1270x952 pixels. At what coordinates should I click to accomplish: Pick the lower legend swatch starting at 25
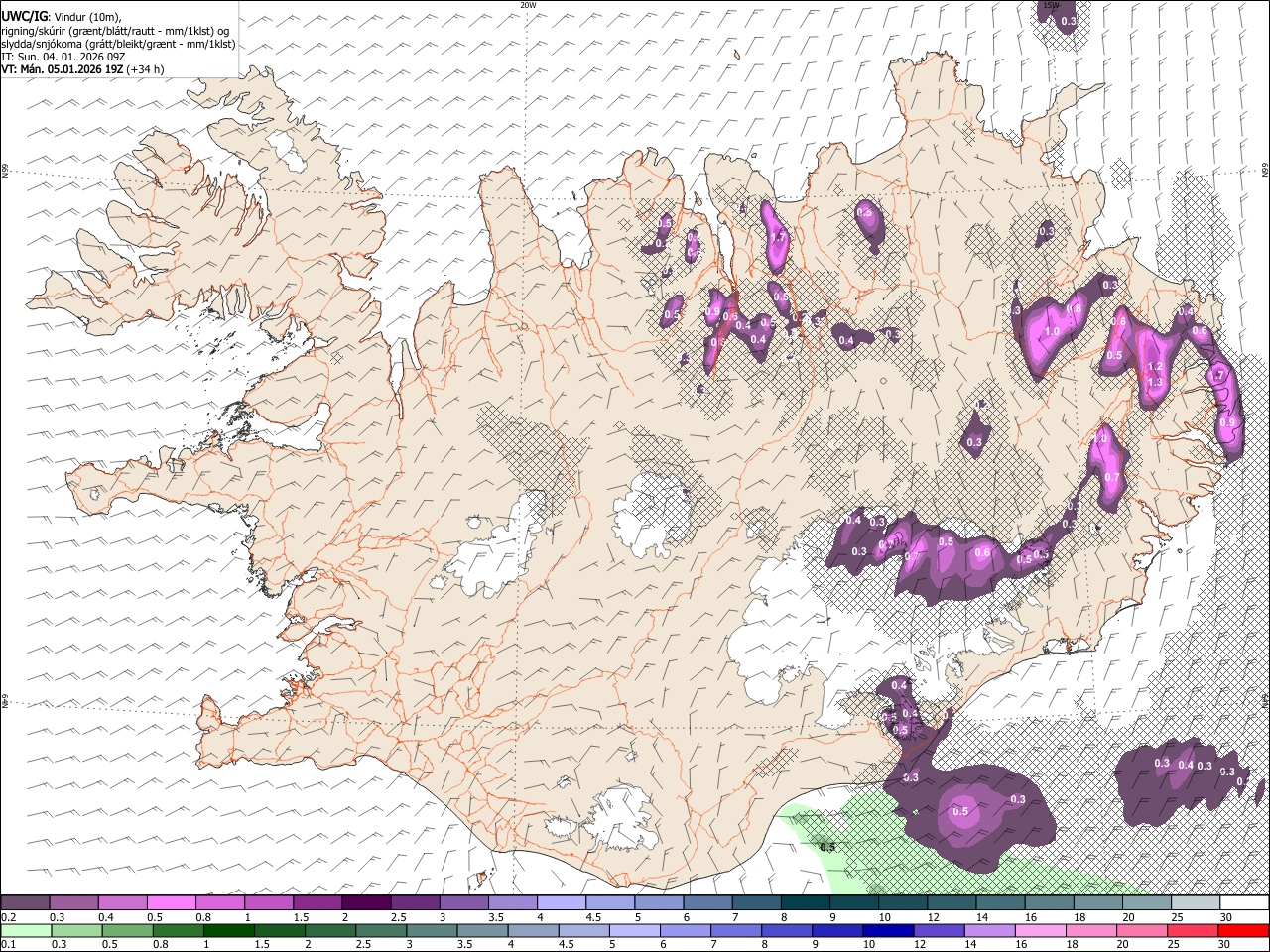click(1193, 930)
